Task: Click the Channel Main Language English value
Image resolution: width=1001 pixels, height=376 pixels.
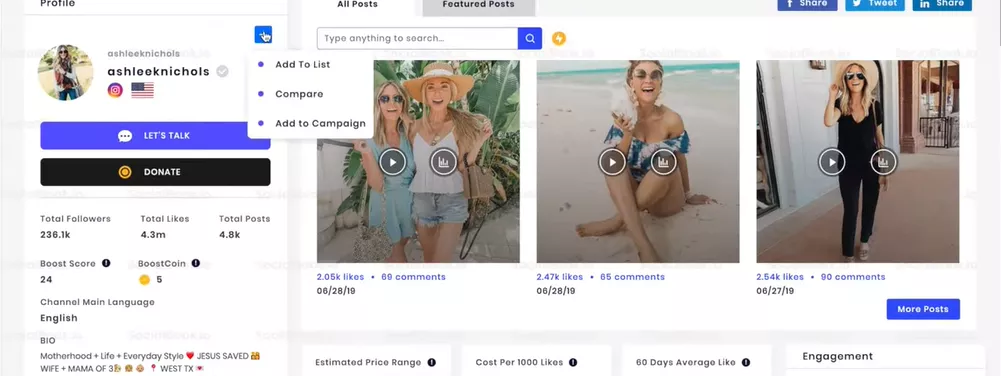Action: (x=59, y=318)
